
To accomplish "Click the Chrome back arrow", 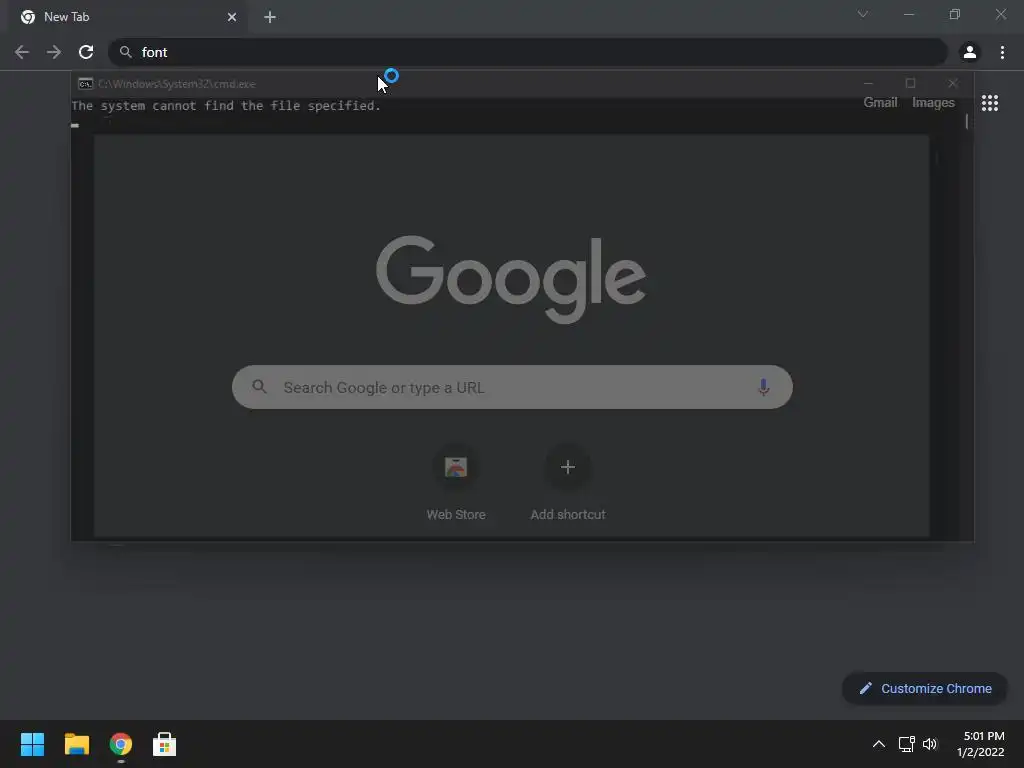I will [22, 52].
